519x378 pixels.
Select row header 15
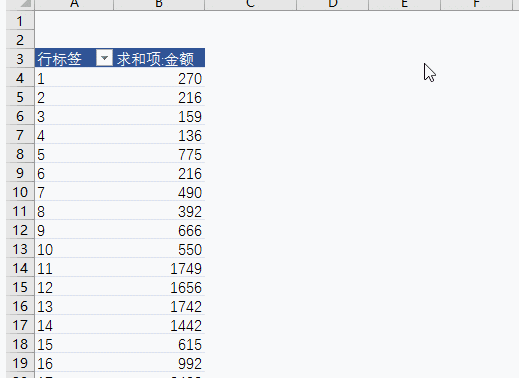pos(20,287)
